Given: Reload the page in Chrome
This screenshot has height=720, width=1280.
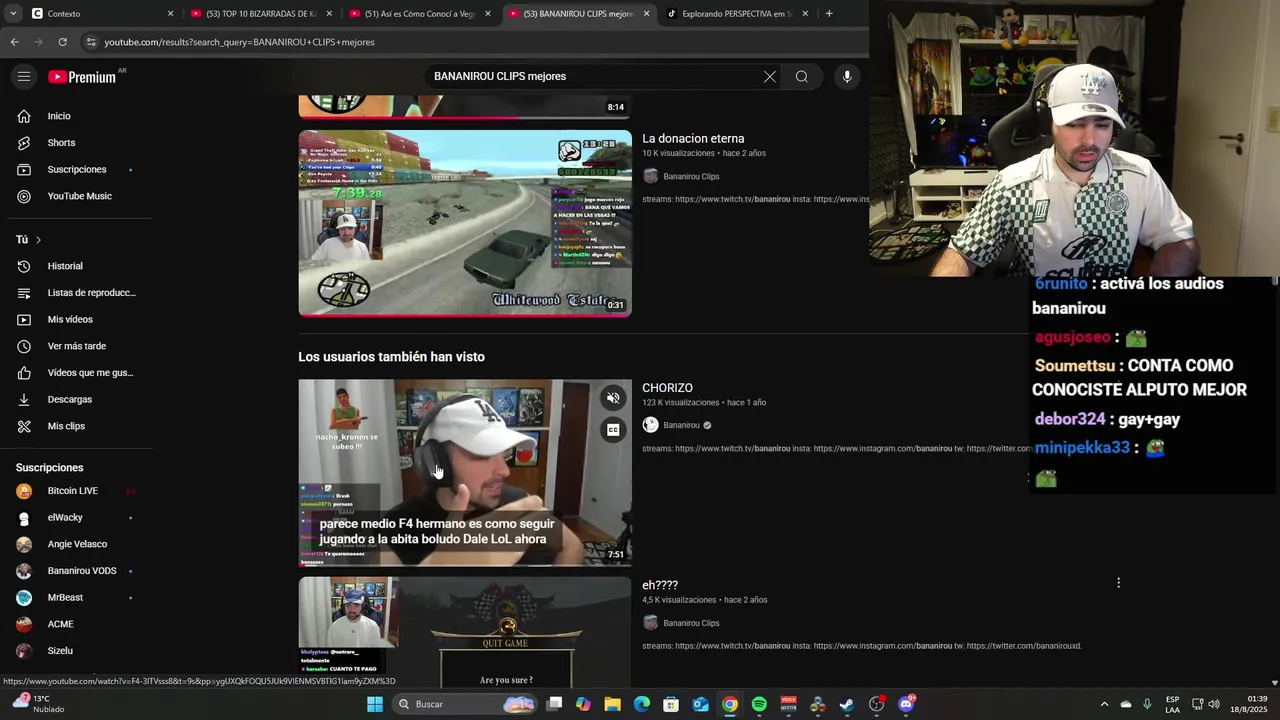Looking at the screenshot, I should point(62,42).
